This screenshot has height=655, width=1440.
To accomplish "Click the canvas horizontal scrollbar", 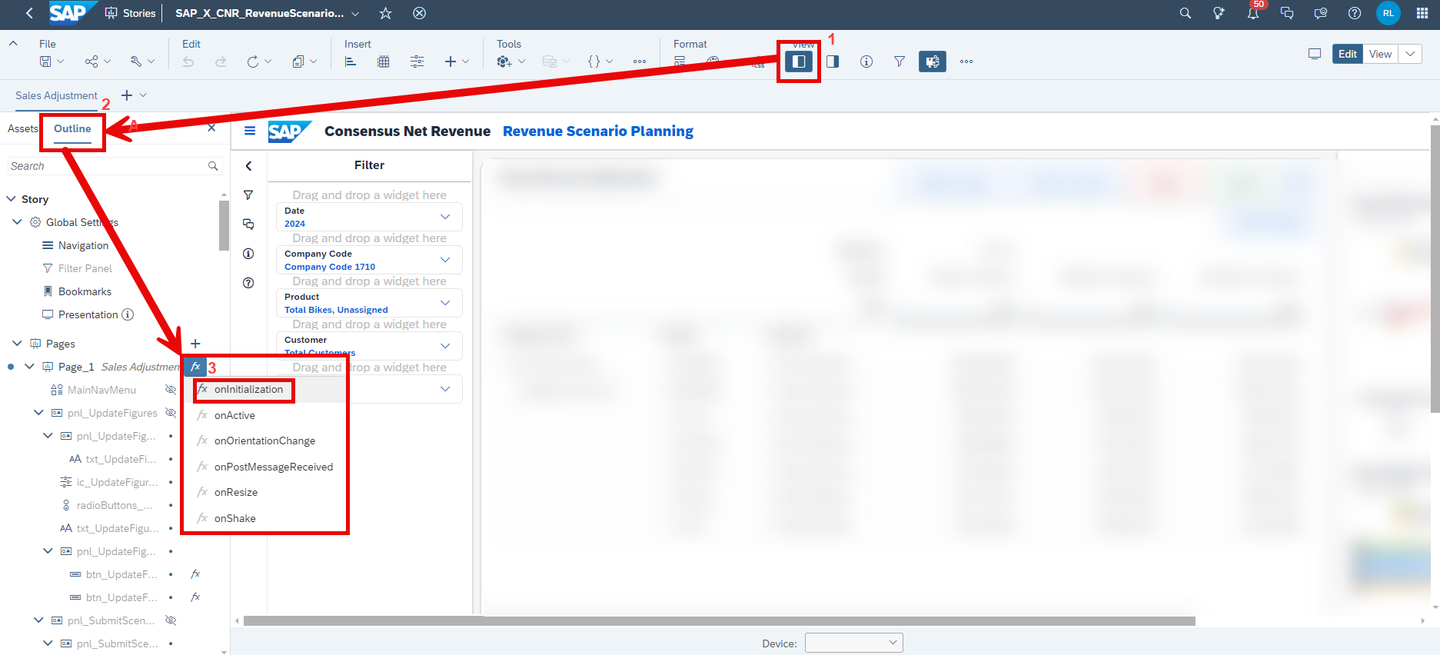I will [719, 621].
